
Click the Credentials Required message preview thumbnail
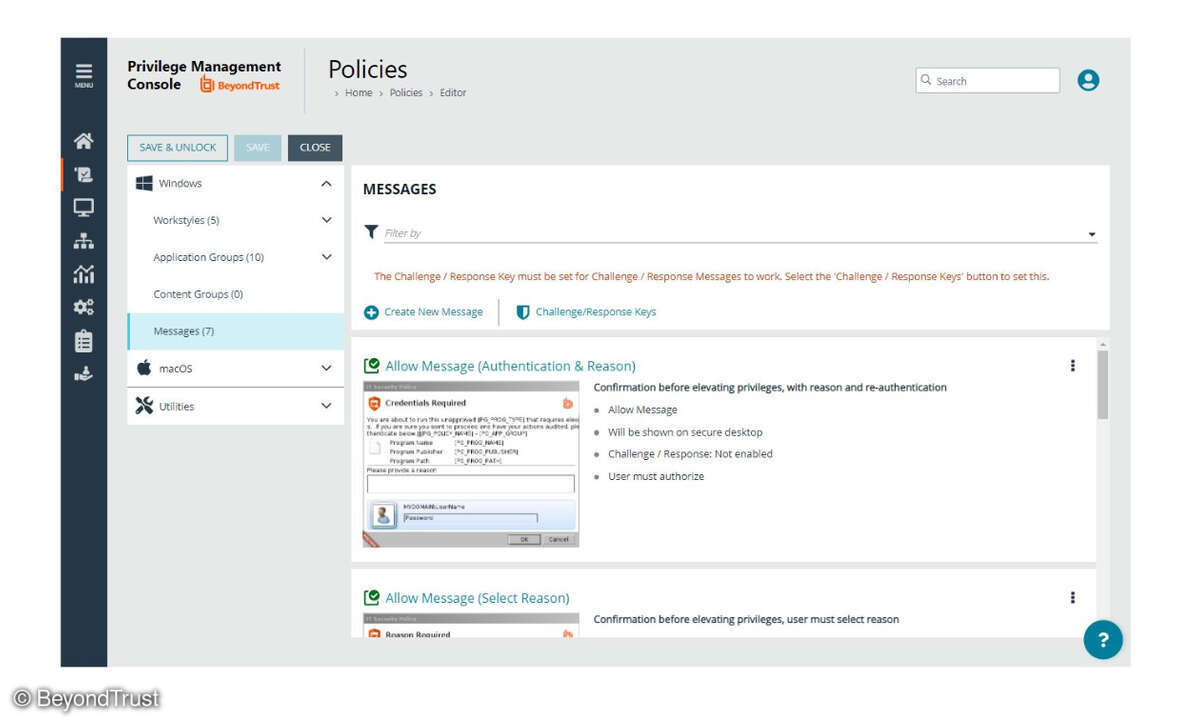pyautogui.click(x=471, y=464)
